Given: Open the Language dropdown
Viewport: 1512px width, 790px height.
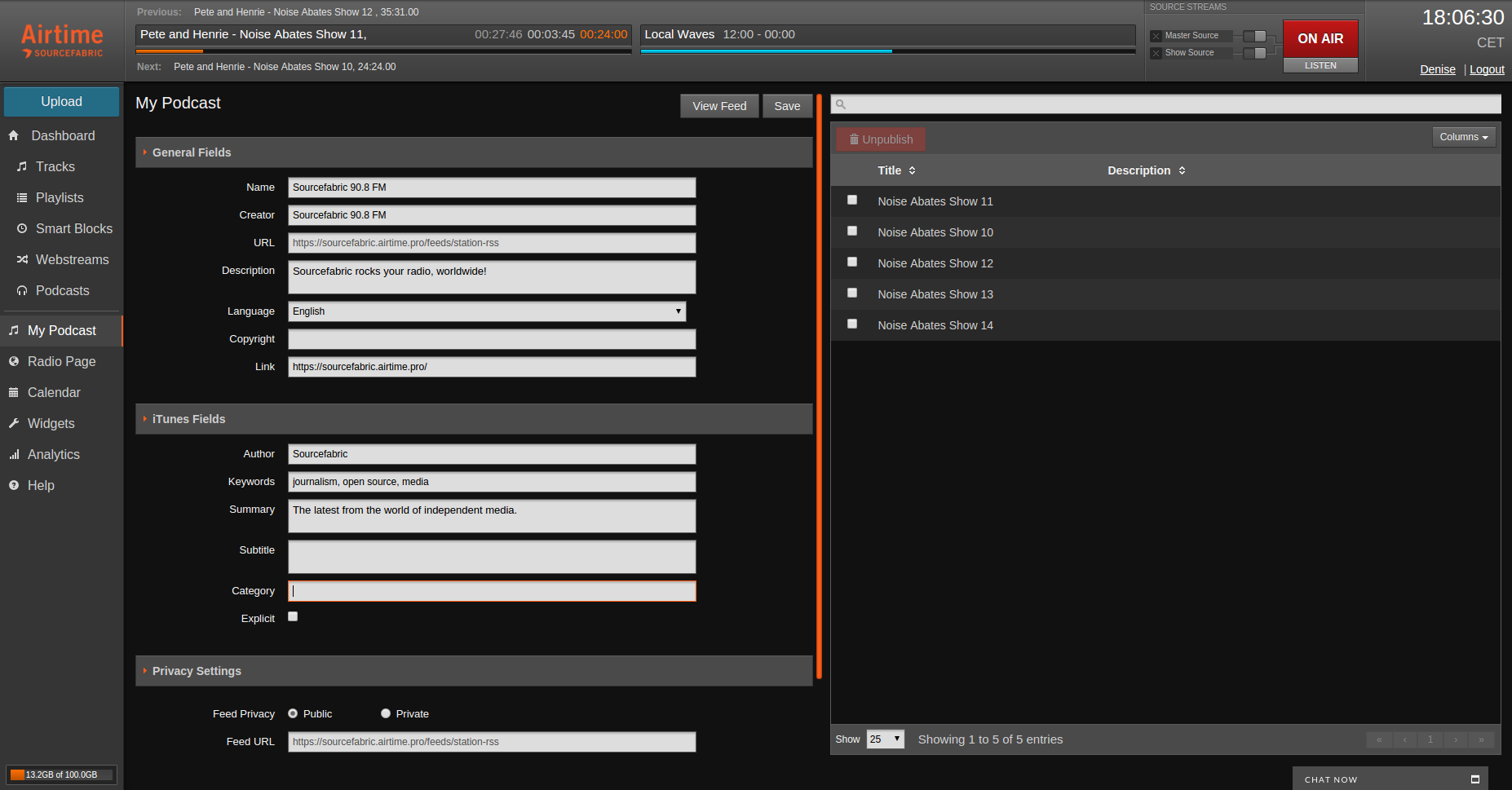Looking at the screenshot, I should [x=487, y=311].
